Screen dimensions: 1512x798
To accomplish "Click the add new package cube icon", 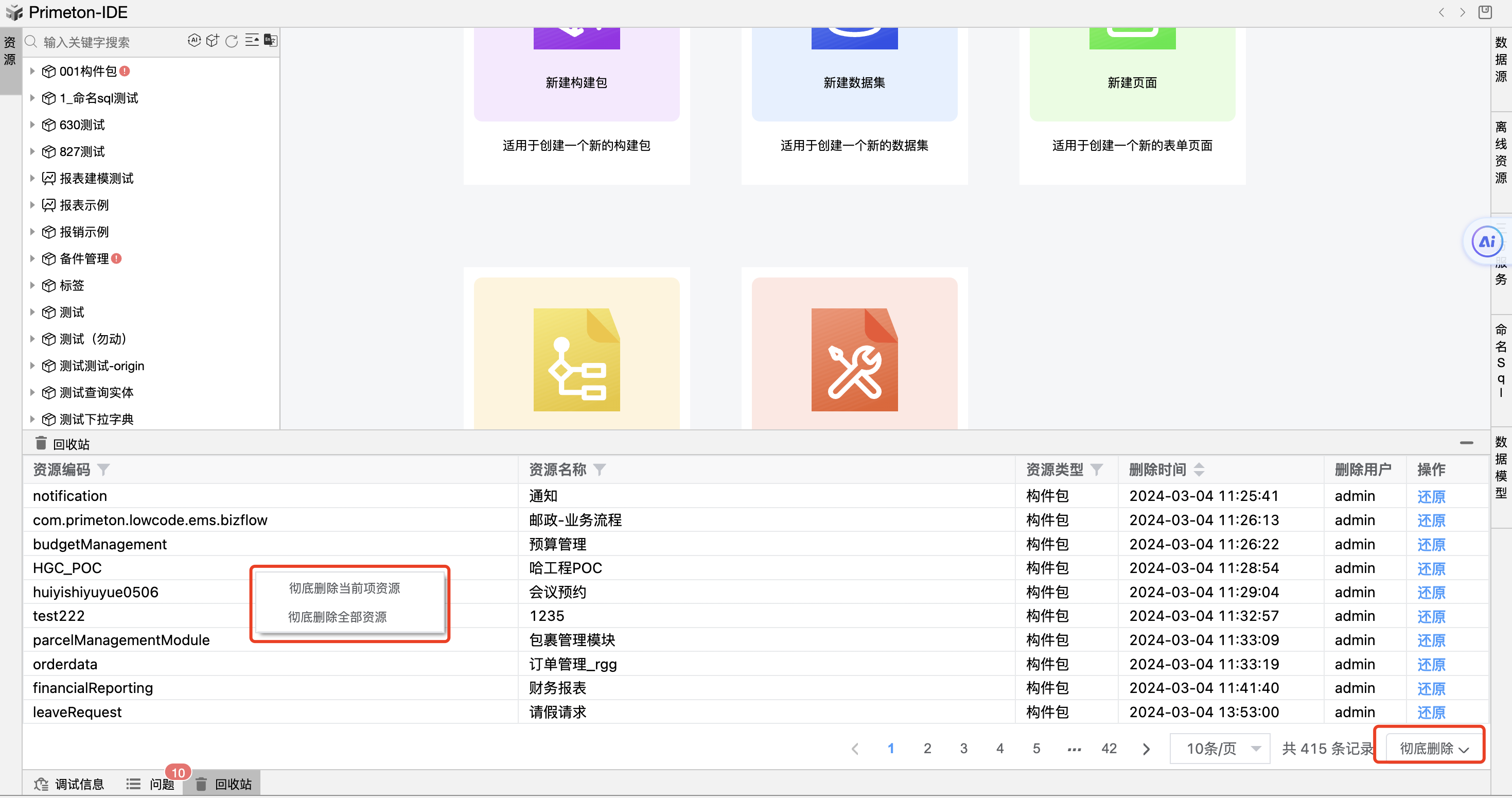I will coord(213,41).
